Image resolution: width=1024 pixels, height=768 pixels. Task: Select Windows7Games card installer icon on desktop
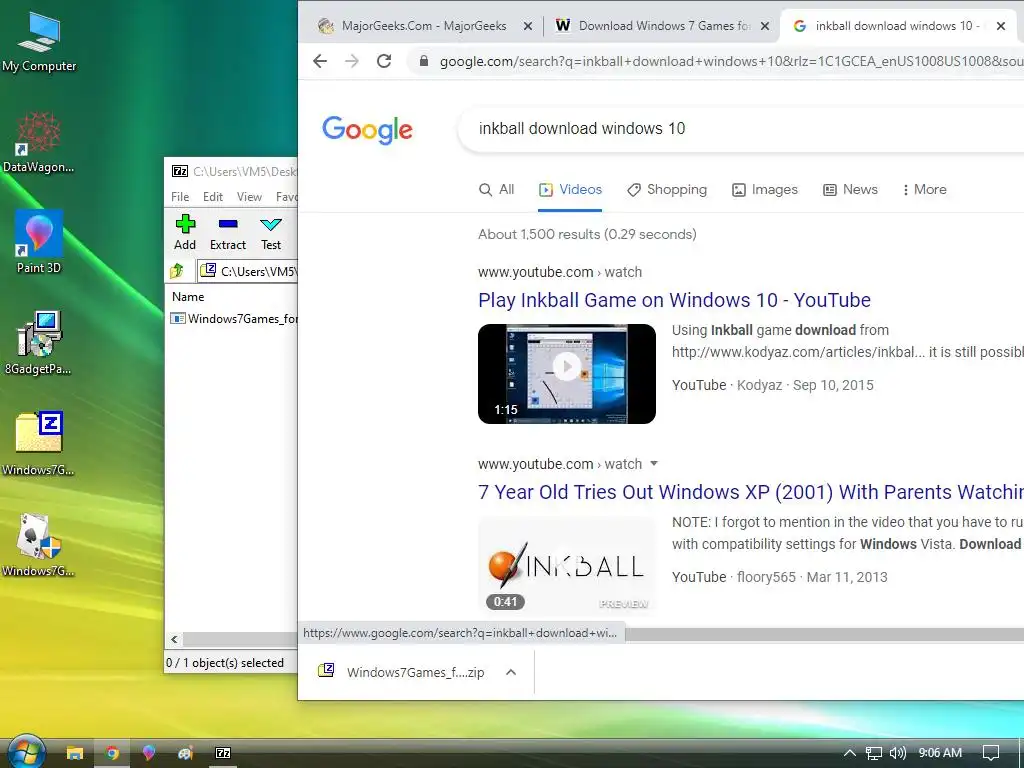point(39,545)
